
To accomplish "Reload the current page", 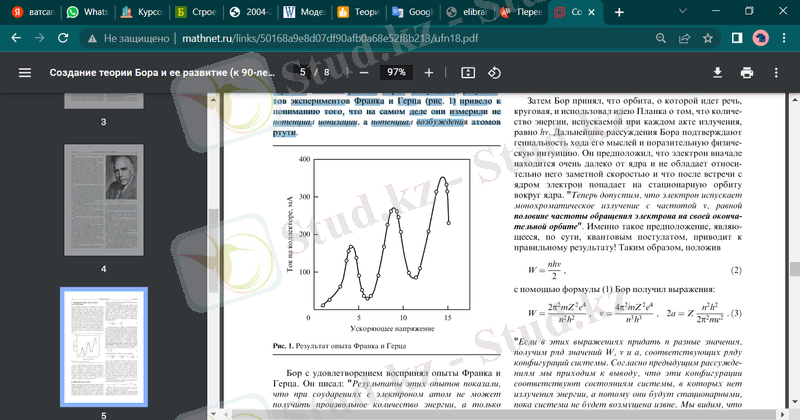I will click(x=63, y=38).
